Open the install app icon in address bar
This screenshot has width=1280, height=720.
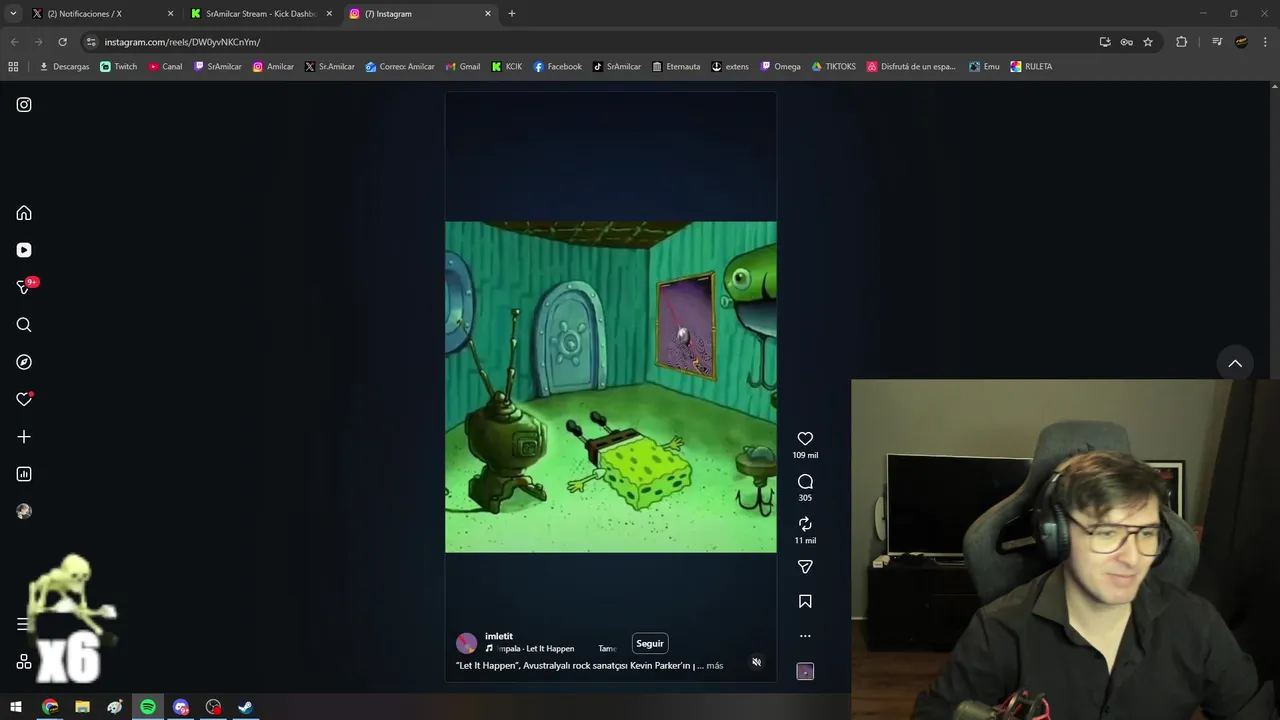pyautogui.click(x=1105, y=42)
